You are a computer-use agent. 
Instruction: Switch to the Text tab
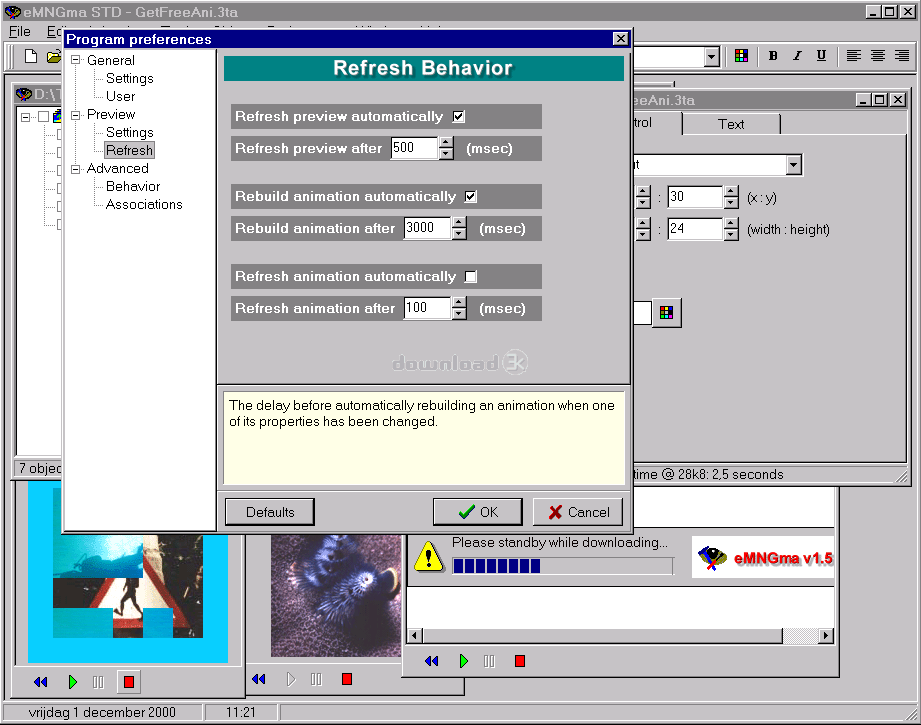tap(731, 124)
